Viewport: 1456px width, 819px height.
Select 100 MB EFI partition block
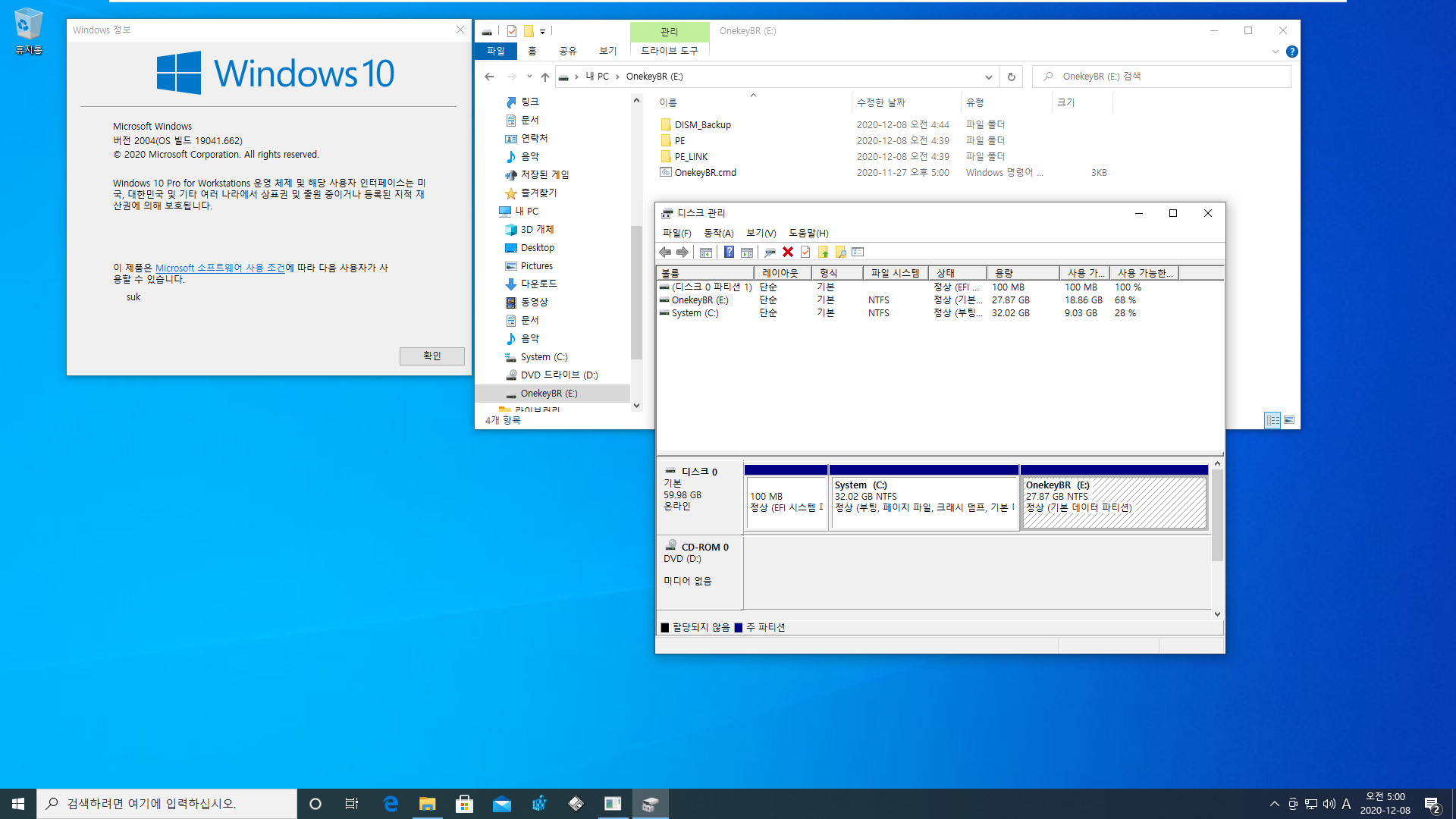tap(786, 502)
